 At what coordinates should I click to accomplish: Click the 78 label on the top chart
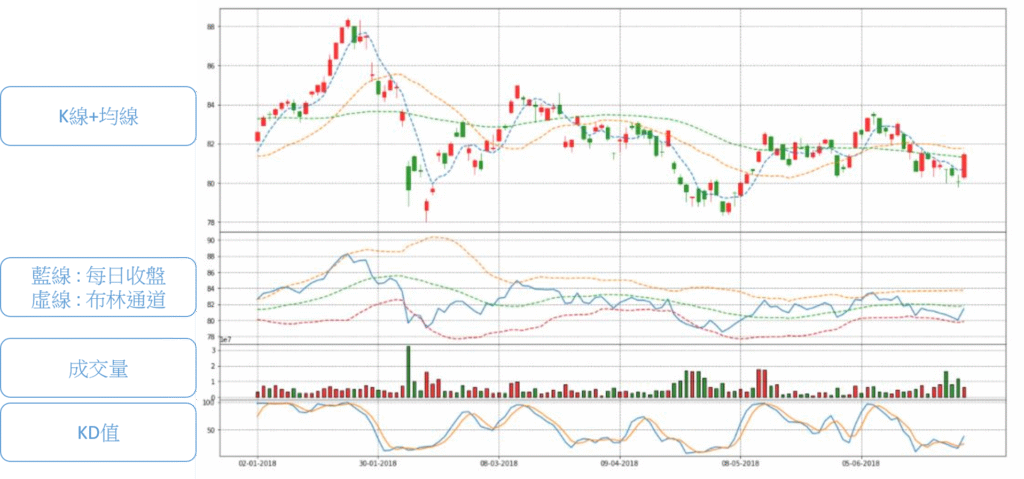click(211, 222)
